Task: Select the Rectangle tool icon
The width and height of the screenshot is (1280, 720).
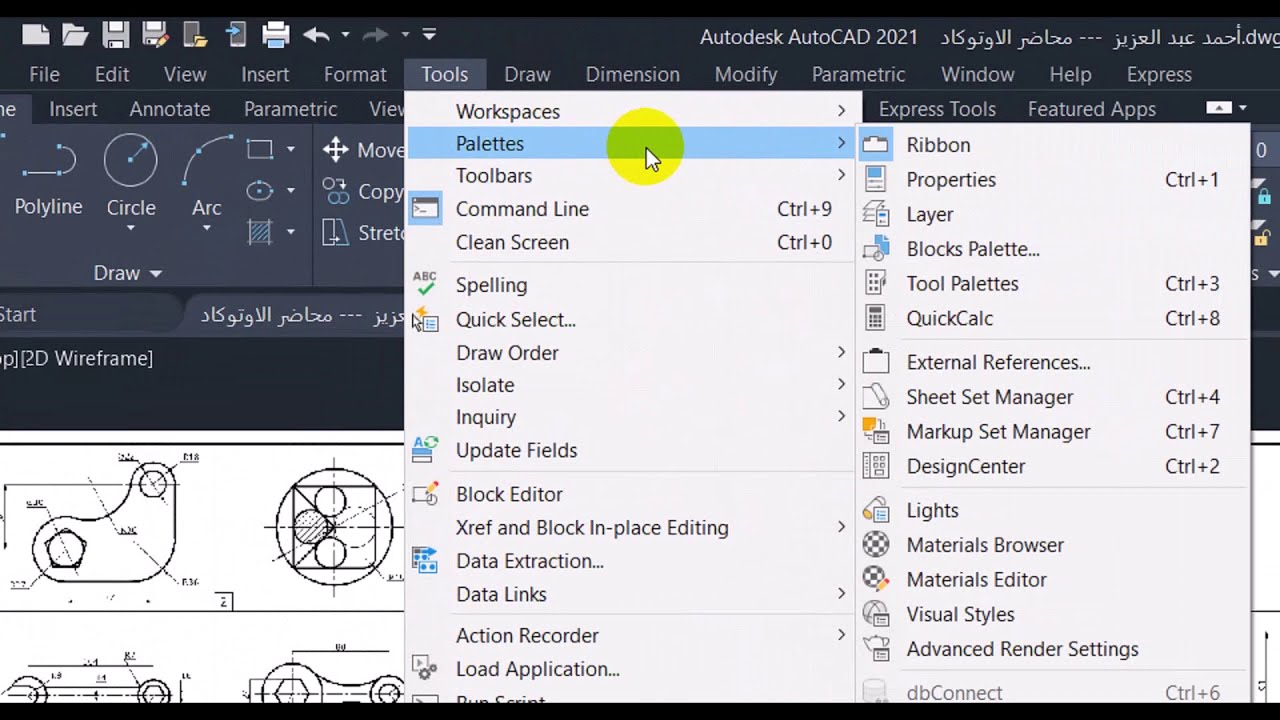Action: pyautogui.click(x=260, y=150)
